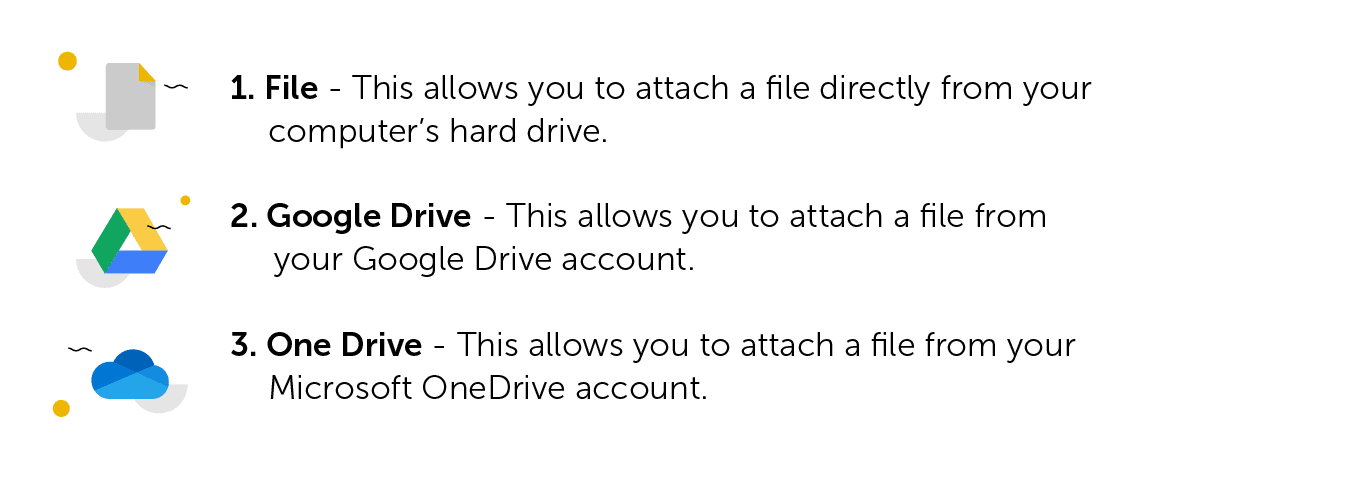1361x483 pixels.
Task: Click the squiggle mark left of OneDrive cloud
Action: pyautogui.click(x=80, y=350)
